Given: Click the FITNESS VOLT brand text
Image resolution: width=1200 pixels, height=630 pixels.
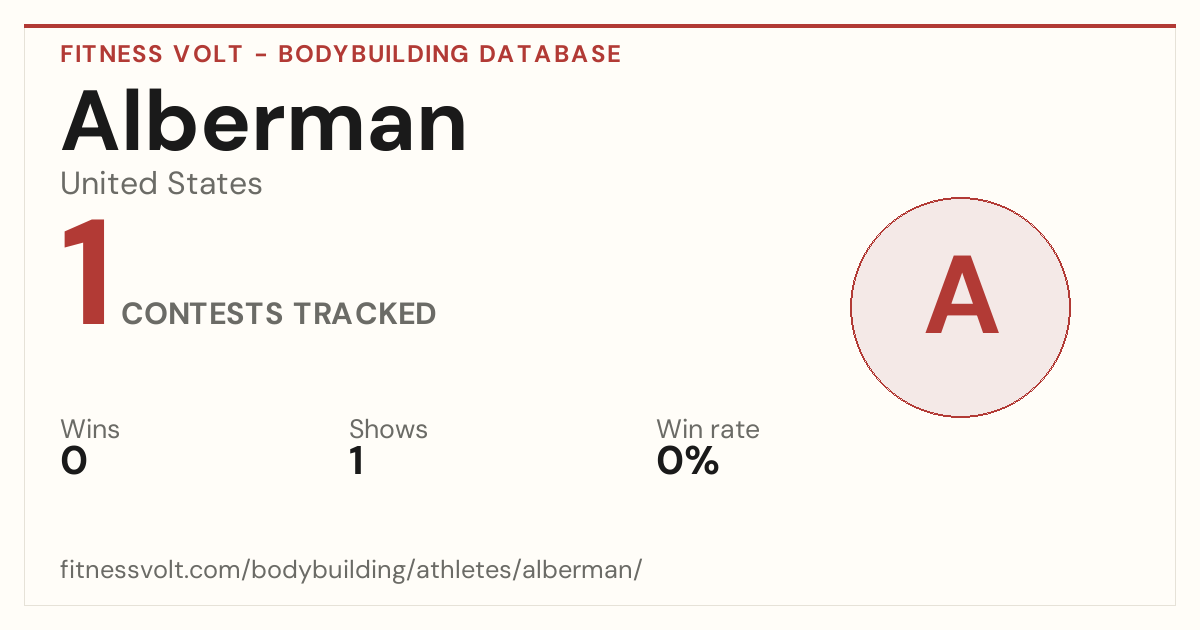Looking at the screenshot, I should (152, 54).
